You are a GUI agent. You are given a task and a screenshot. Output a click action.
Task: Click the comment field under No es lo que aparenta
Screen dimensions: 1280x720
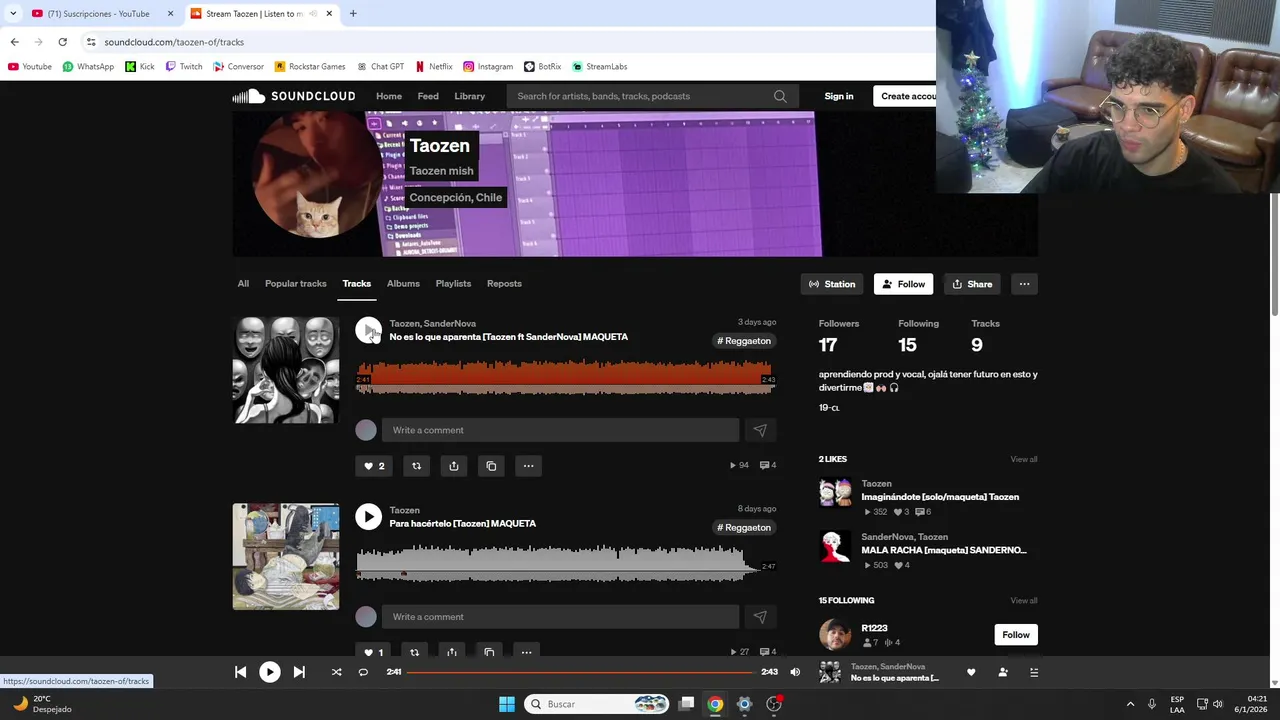coord(560,430)
